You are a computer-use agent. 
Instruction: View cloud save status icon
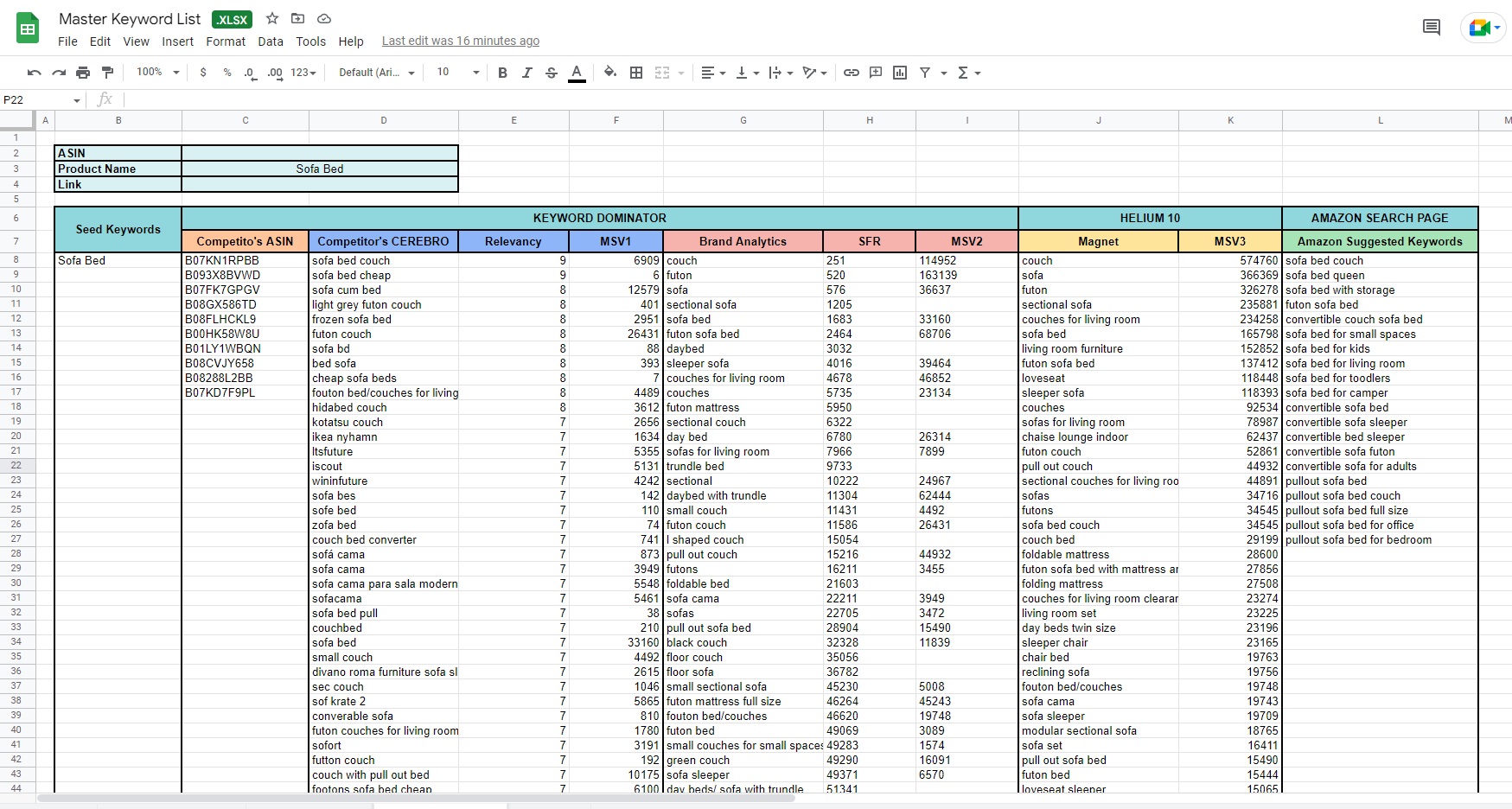[324, 18]
